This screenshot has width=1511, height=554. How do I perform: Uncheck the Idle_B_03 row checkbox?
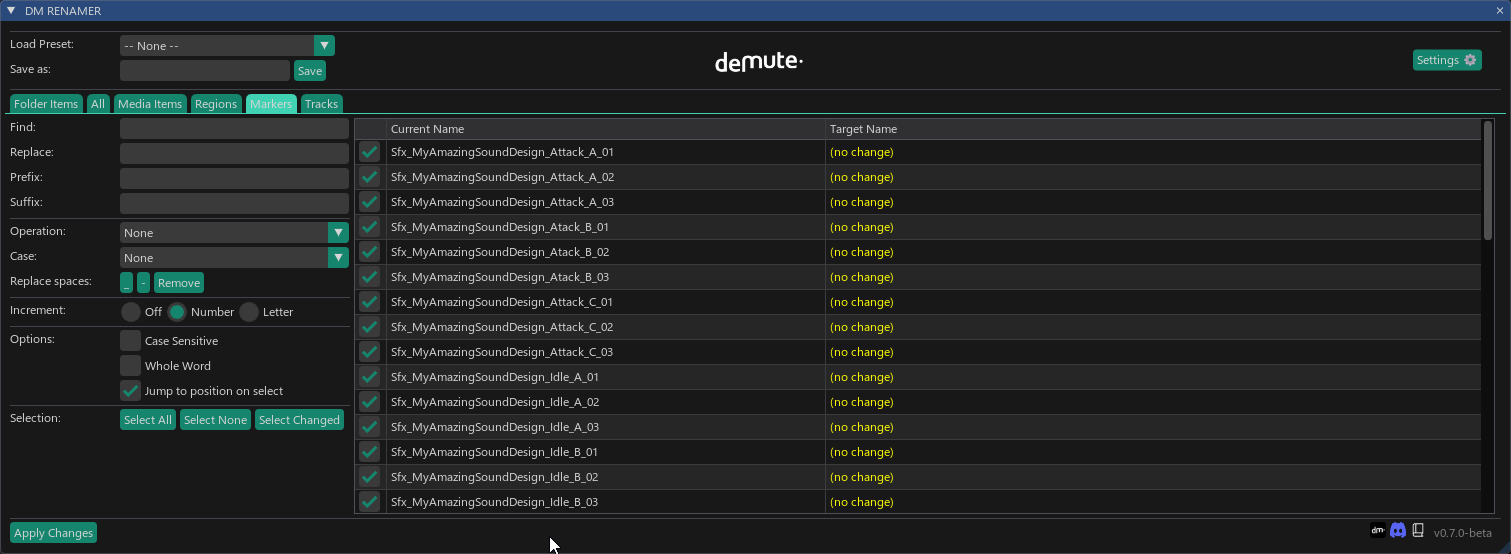pyautogui.click(x=370, y=502)
